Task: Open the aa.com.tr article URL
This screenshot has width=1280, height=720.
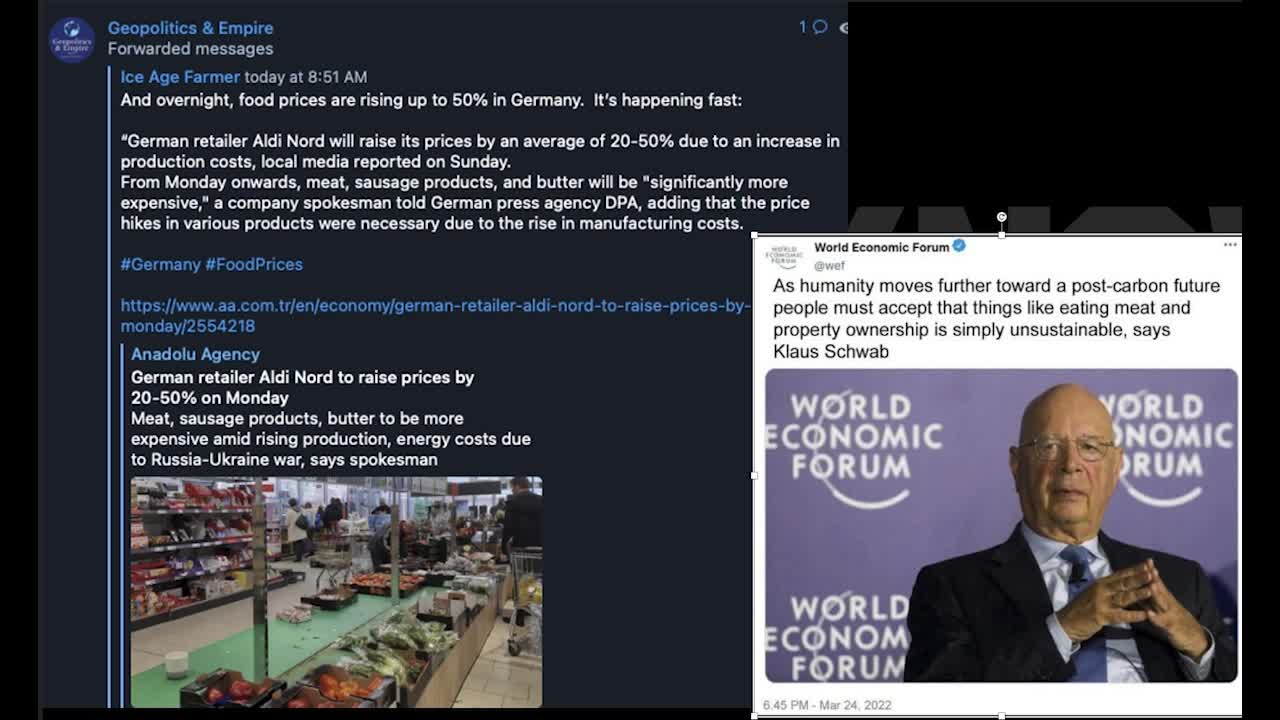Action: click(x=434, y=306)
